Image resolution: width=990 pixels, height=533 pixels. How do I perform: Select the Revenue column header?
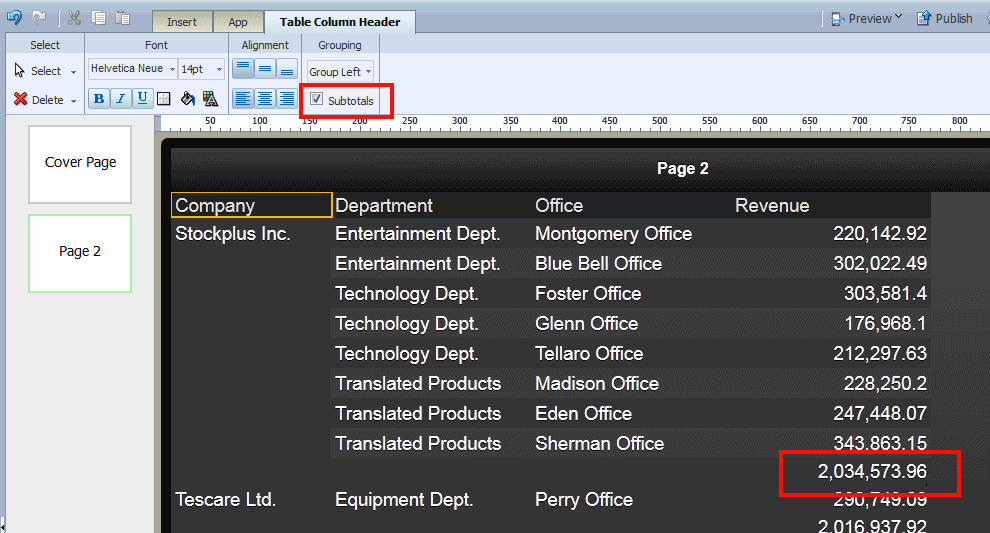(x=772, y=205)
